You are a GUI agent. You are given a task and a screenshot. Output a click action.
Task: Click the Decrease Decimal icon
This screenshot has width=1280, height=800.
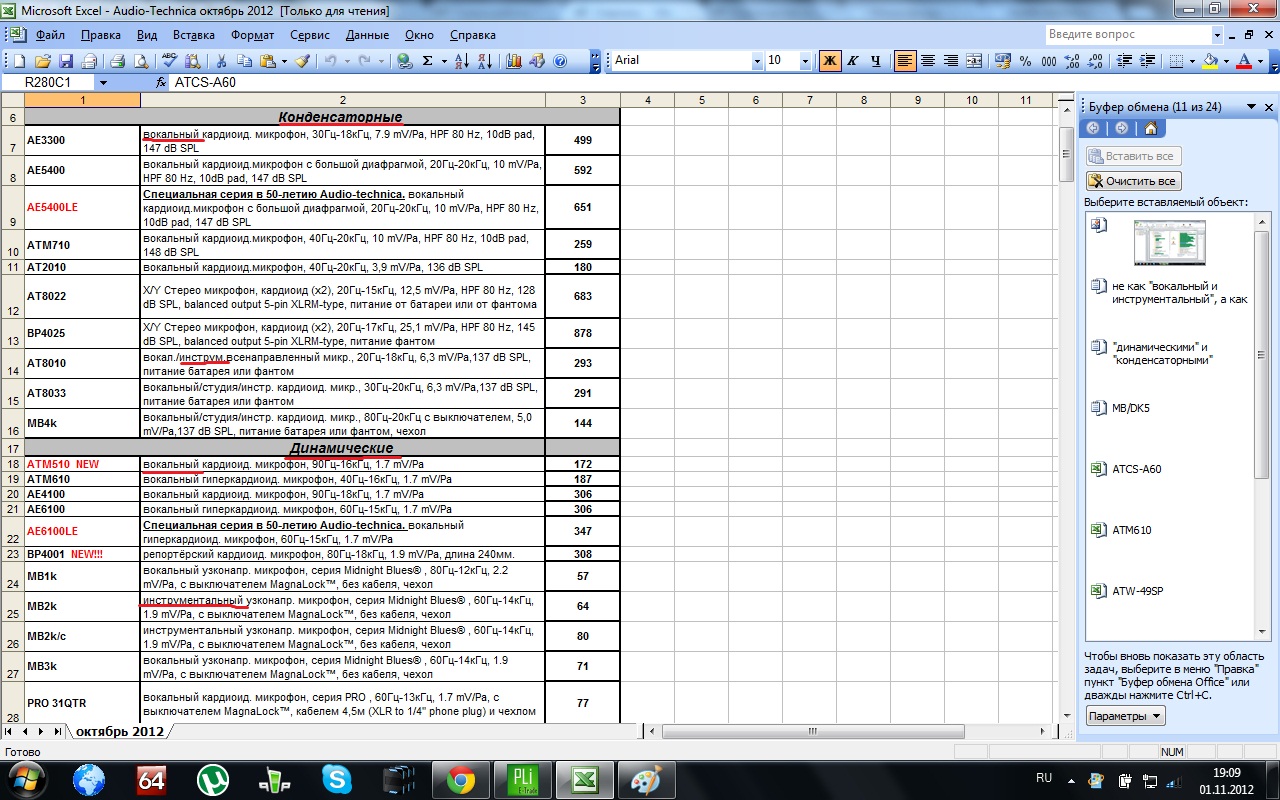point(1095,61)
